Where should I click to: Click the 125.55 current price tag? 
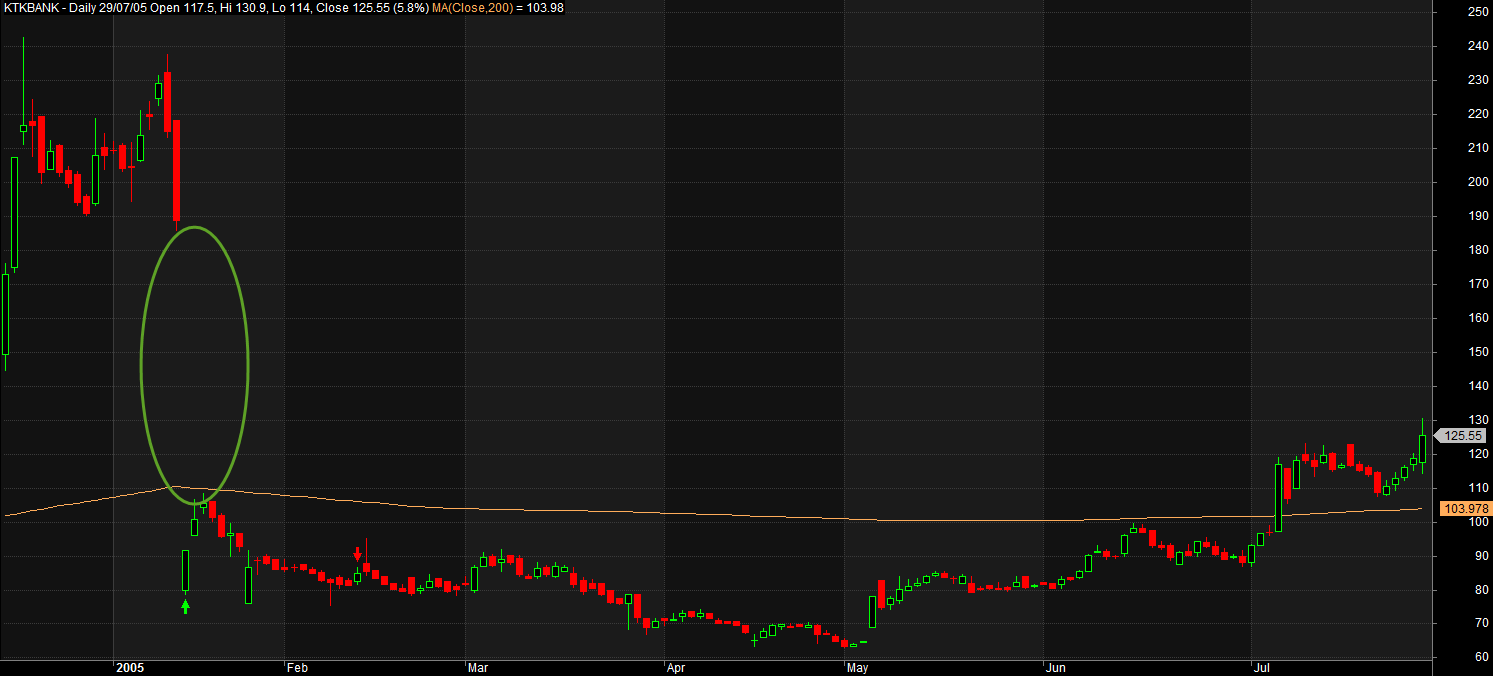[1463, 436]
